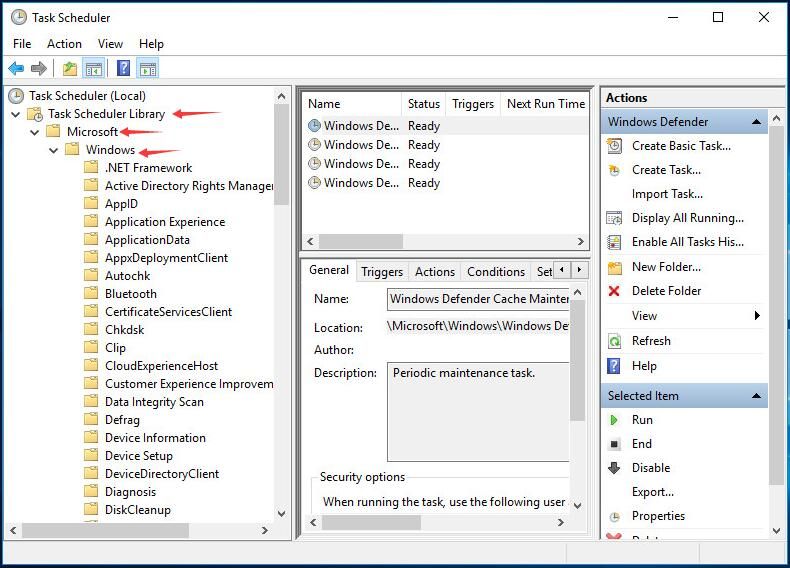Screen dimensions: 790x568
Task: Expand the View submenu arrow
Action: [757, 316]
